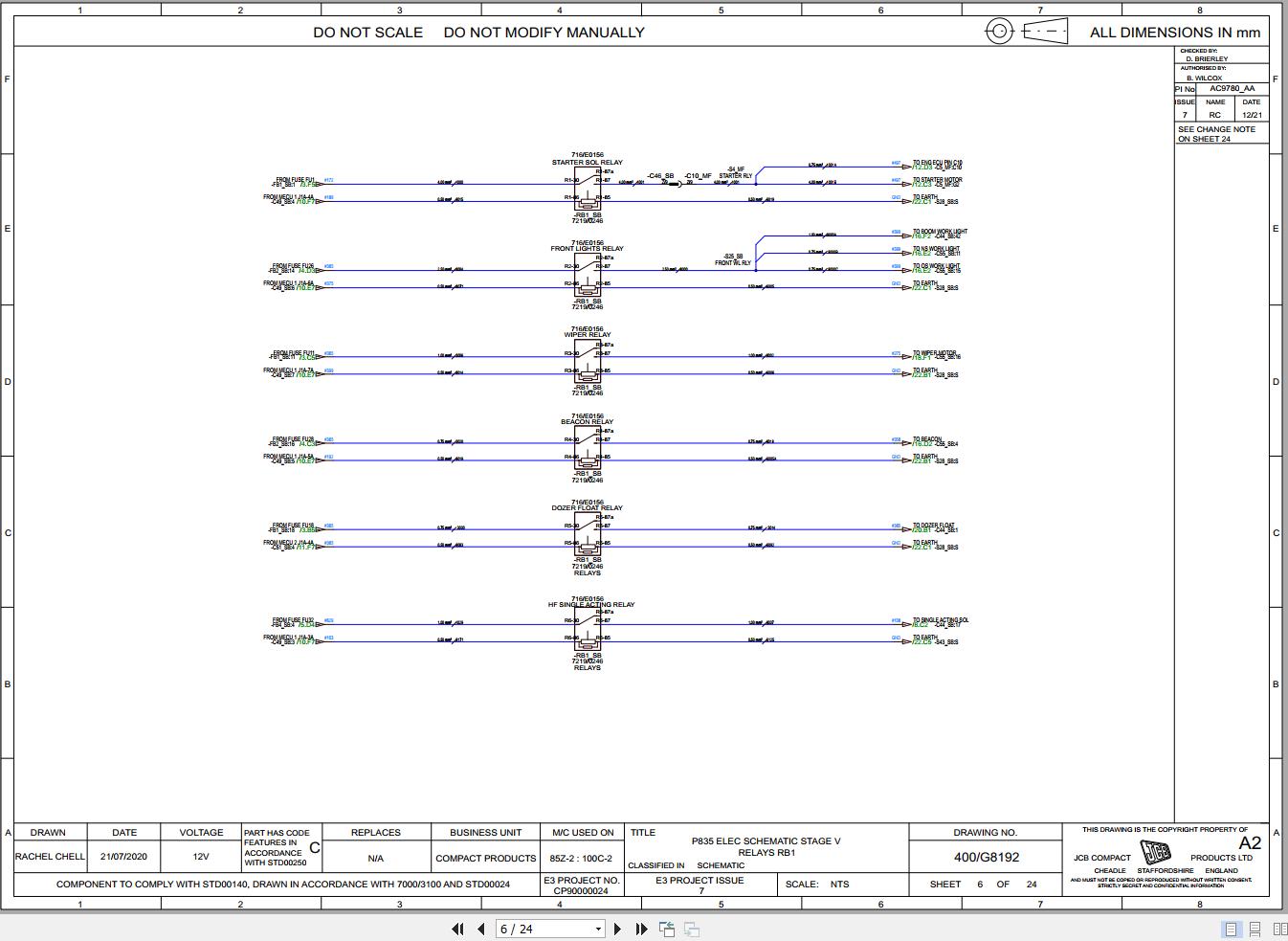Image resolution: width=1288 pixels, height=941 pixels.
Task: Click TO OS WORK LIGHT reference
Action: (x=936, y=266)
